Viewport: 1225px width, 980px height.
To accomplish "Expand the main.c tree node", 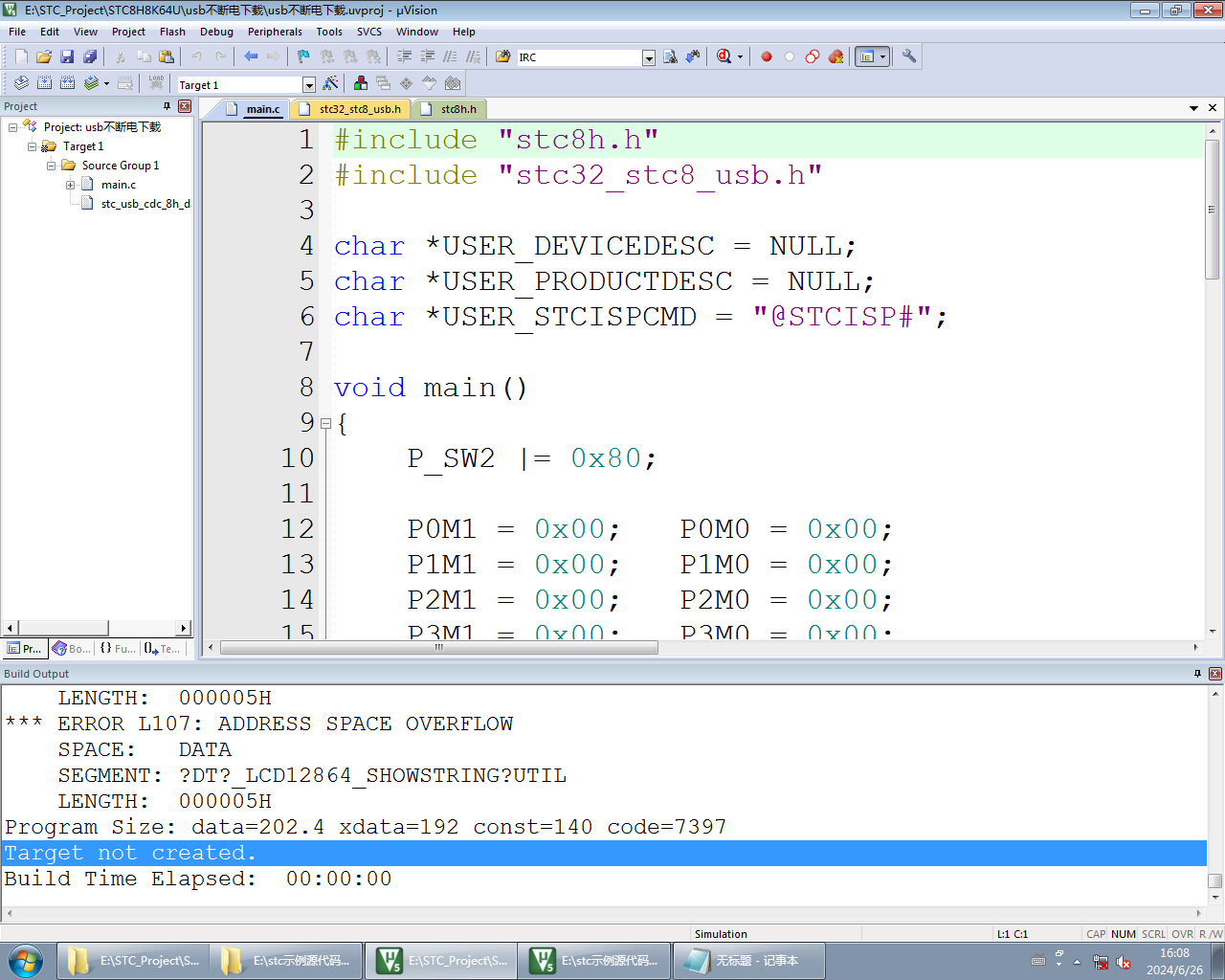I will click(x=71, y=185).
